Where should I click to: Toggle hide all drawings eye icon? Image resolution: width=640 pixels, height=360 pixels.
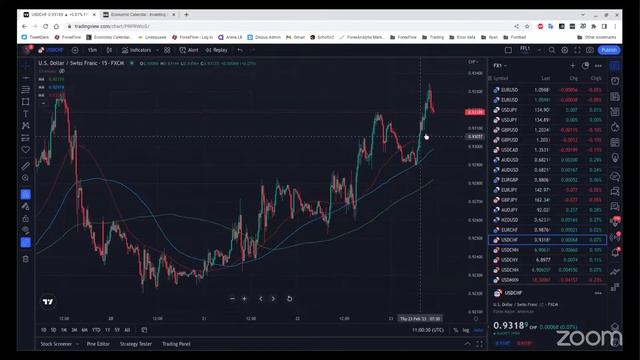point(26,230)
